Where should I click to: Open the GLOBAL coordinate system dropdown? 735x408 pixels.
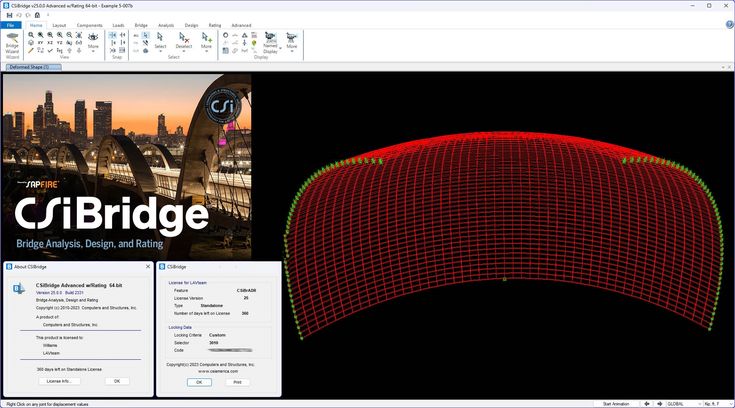coord(684,404)
